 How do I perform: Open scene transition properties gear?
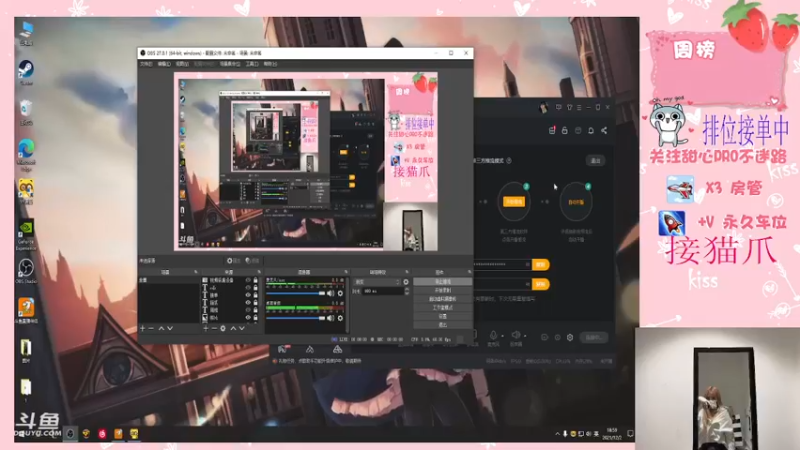point(406,282)
